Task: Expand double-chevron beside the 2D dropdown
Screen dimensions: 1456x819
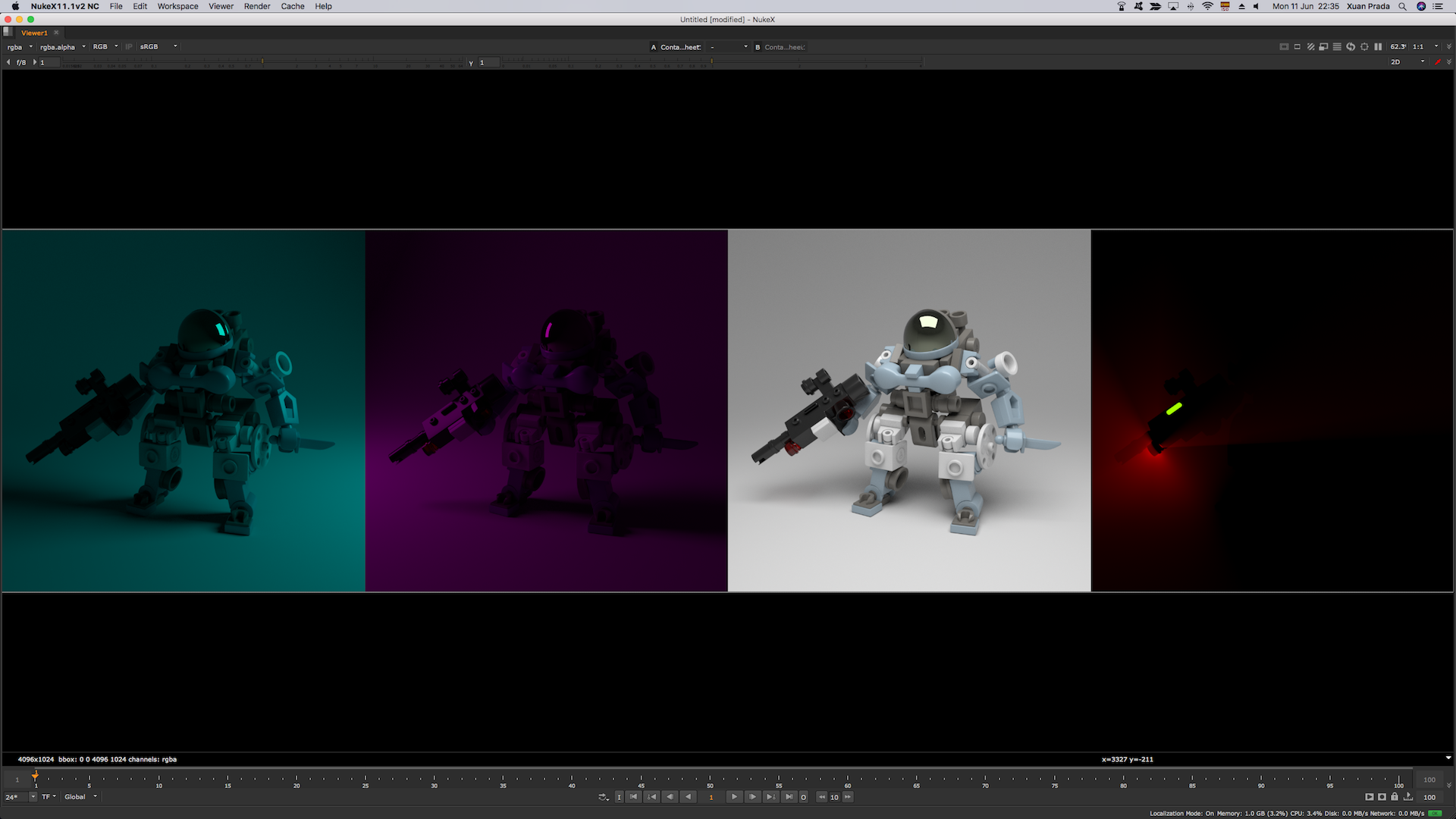Action: (x=1449, y=61)
